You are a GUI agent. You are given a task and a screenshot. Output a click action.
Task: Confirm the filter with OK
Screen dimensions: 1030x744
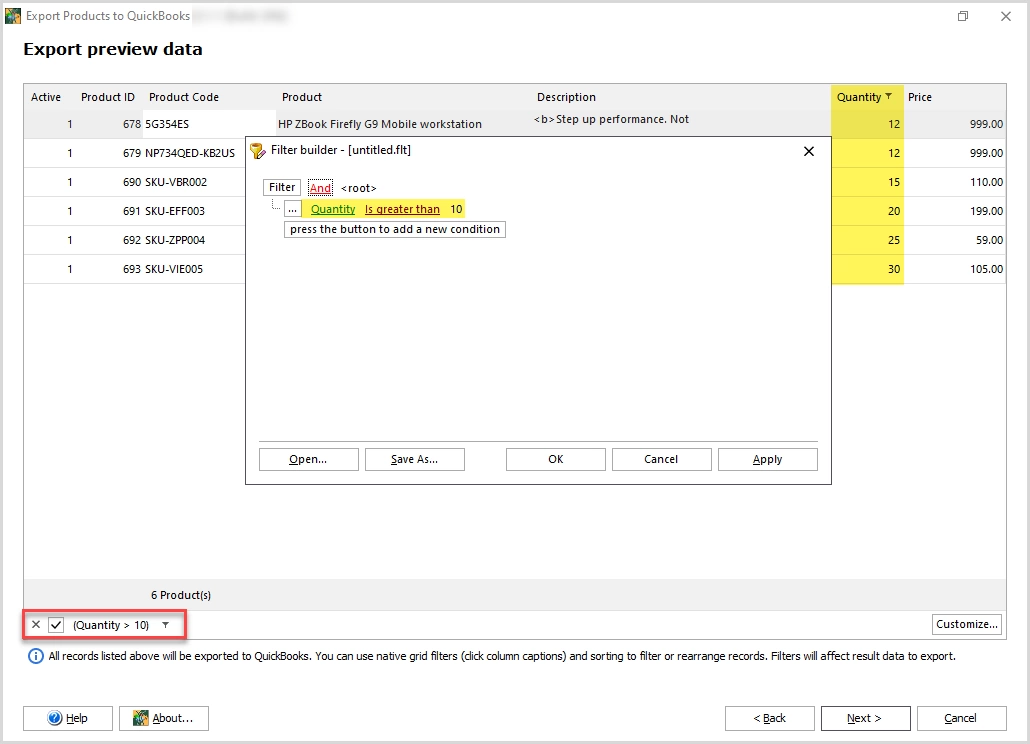556,460
